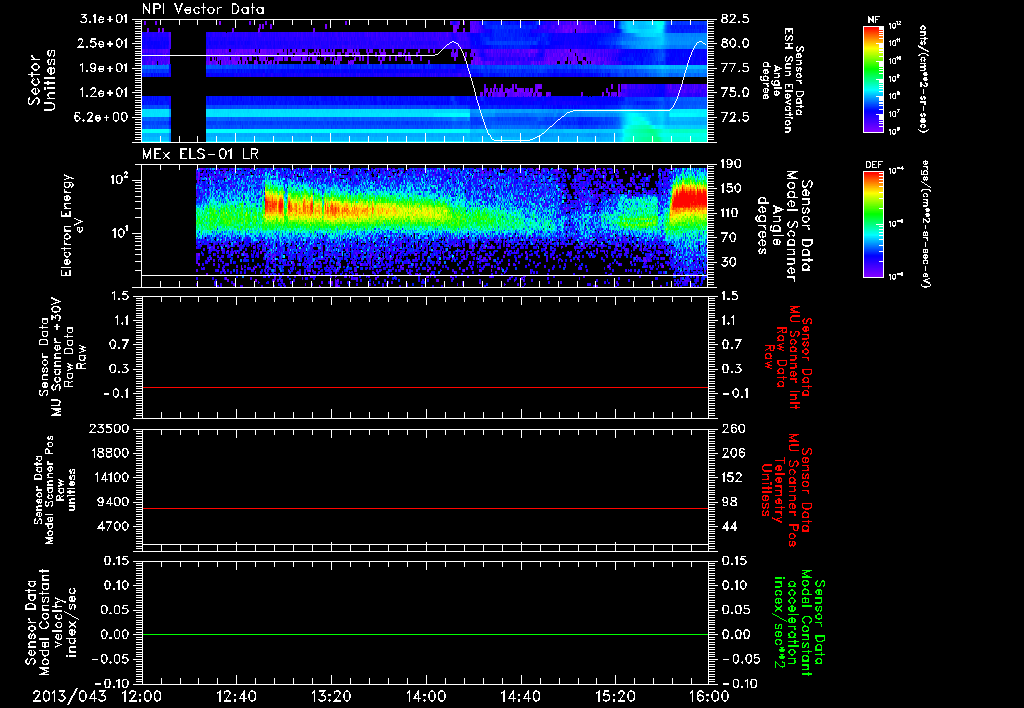Screen dimensions: 1024x708
Task: Click the 'Model Scanner Pos Raw' axis title
Action: 55,490
